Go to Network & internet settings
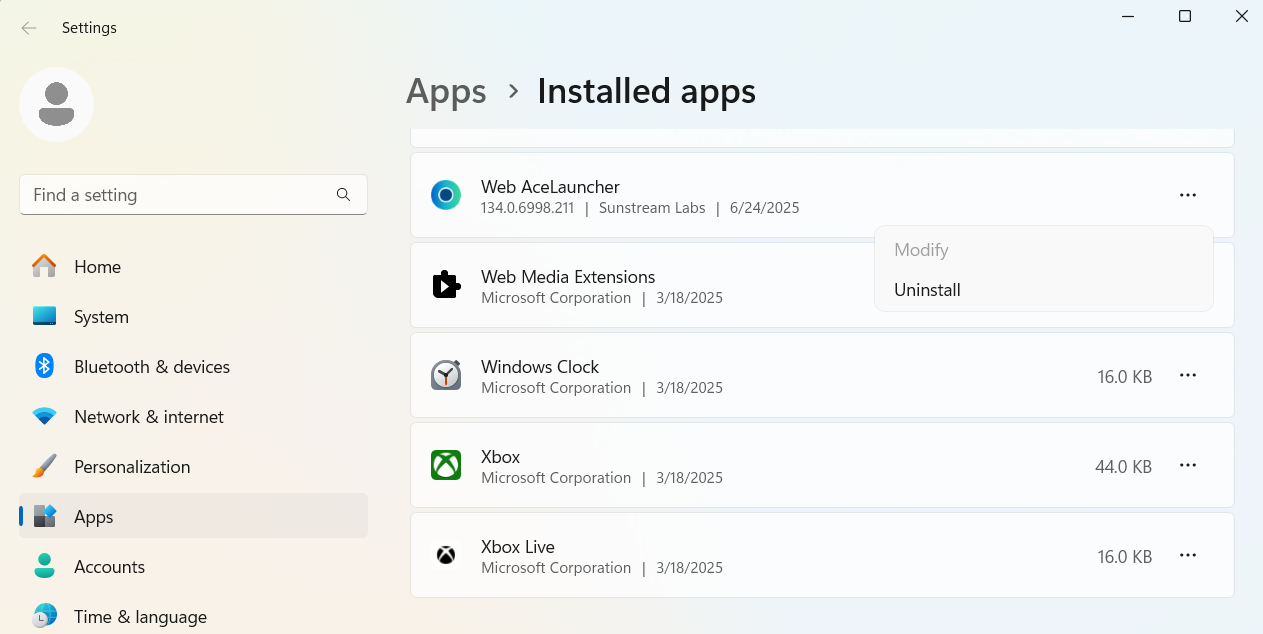 pos(148,417)
